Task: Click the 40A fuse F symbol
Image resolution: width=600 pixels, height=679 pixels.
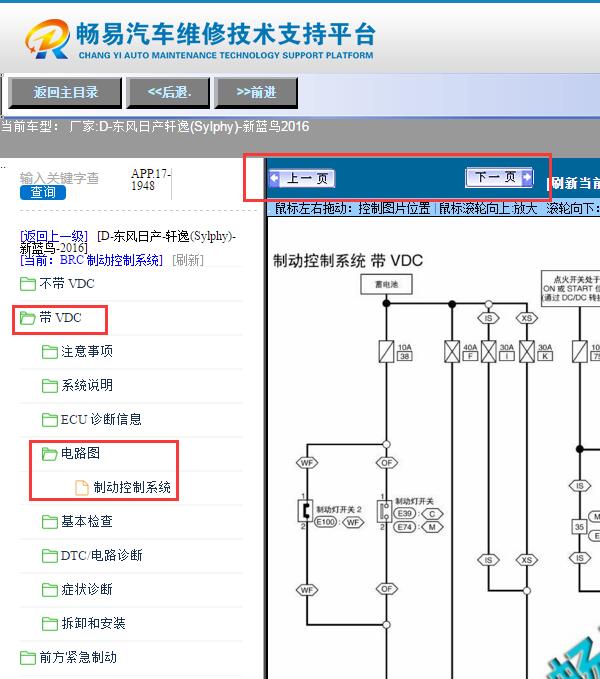Action: [452, 351]
